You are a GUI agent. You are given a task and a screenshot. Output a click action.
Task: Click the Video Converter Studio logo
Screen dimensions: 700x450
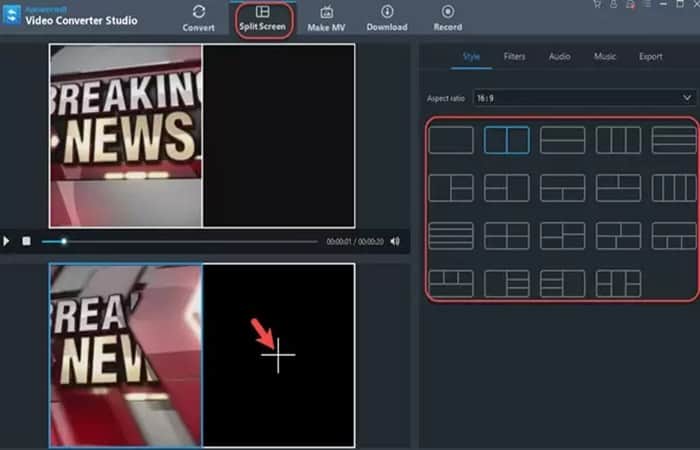pos(11,15)
